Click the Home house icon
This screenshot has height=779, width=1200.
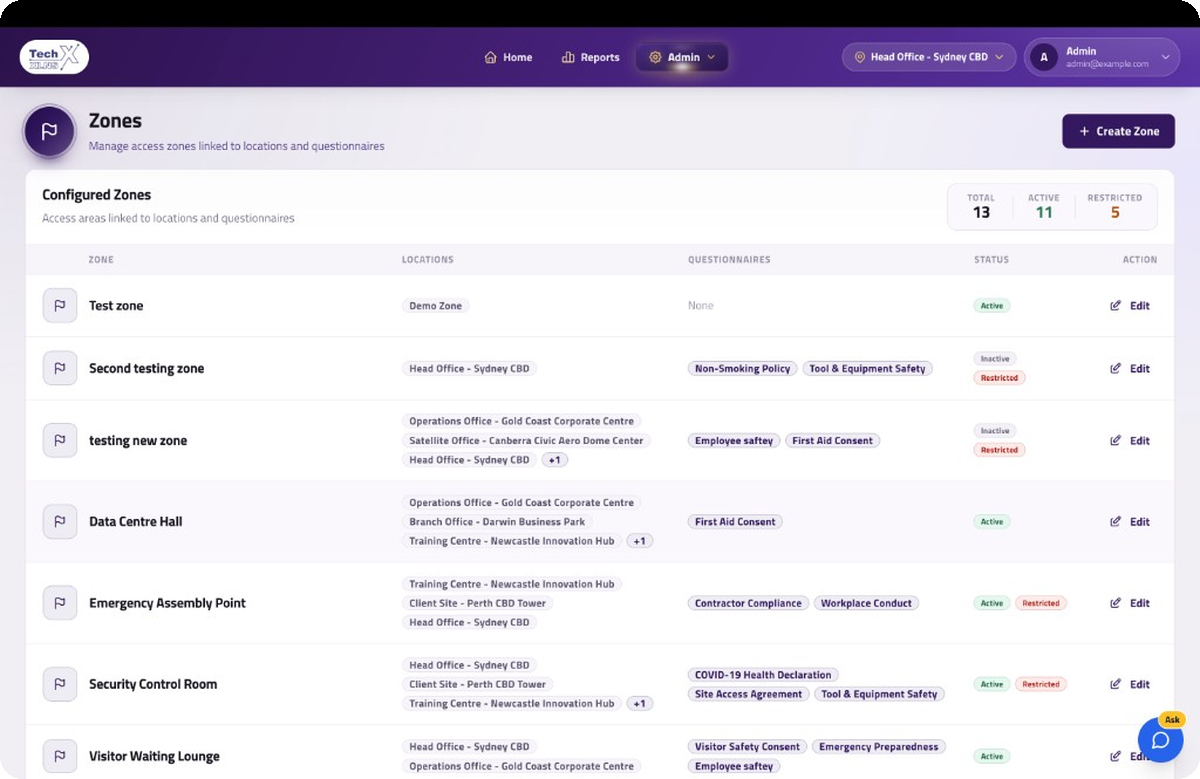490,58
